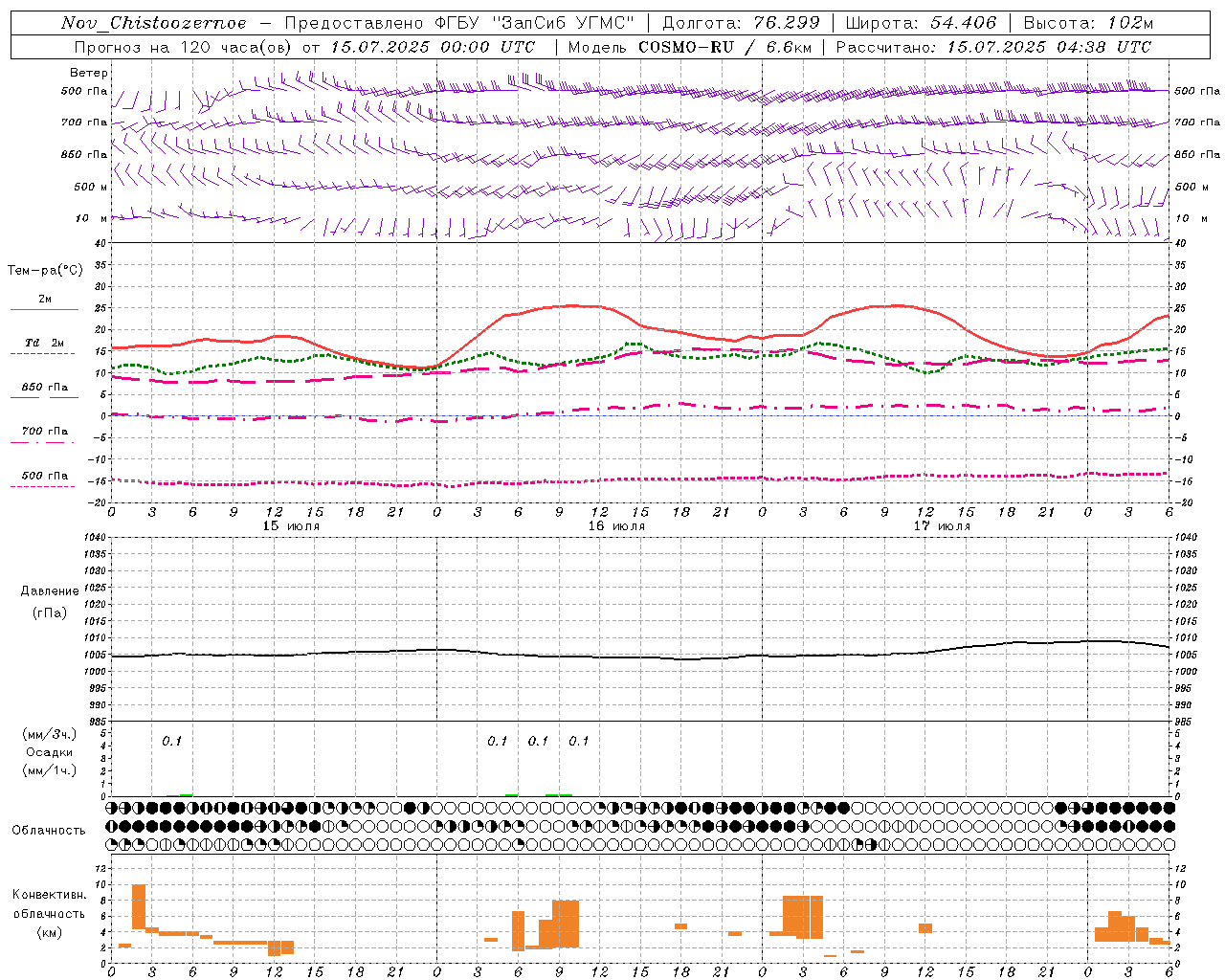Click the Осадки precipitation panel label
This screenshot has width=1225, height=980.
point(50,752)
